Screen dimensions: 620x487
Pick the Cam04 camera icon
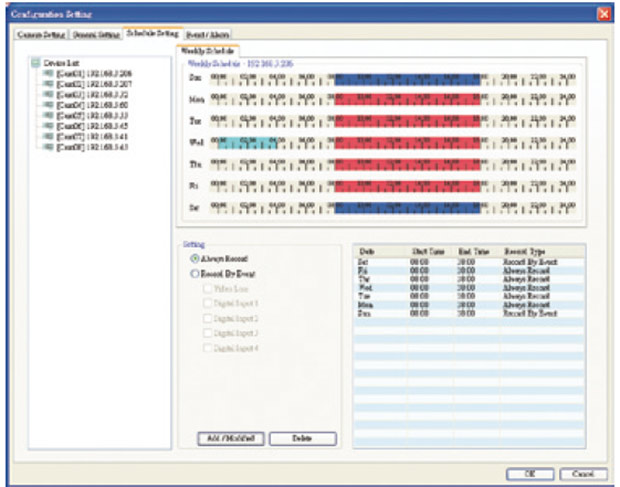tap(49, 105)
